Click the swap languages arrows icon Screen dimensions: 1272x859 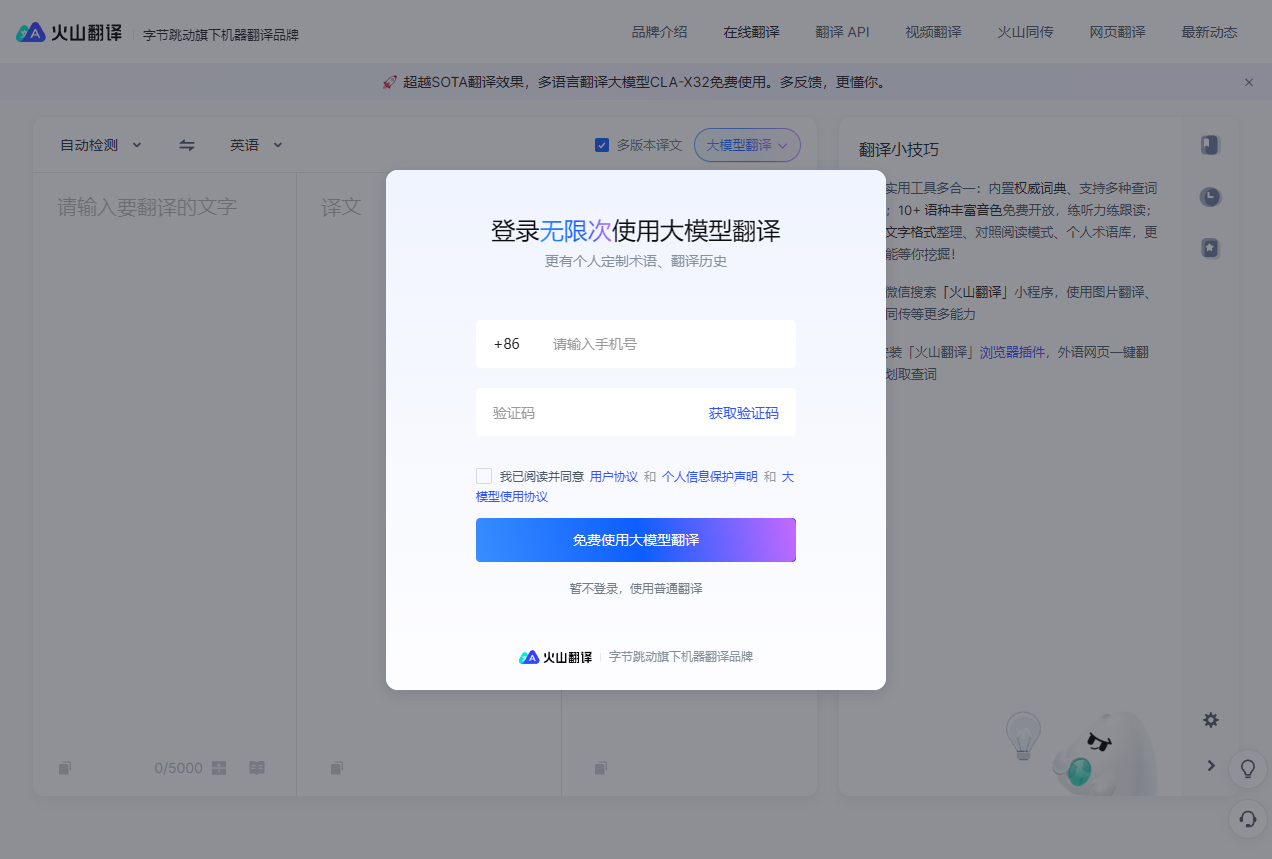pyautogui.click(x=186, y=144)
